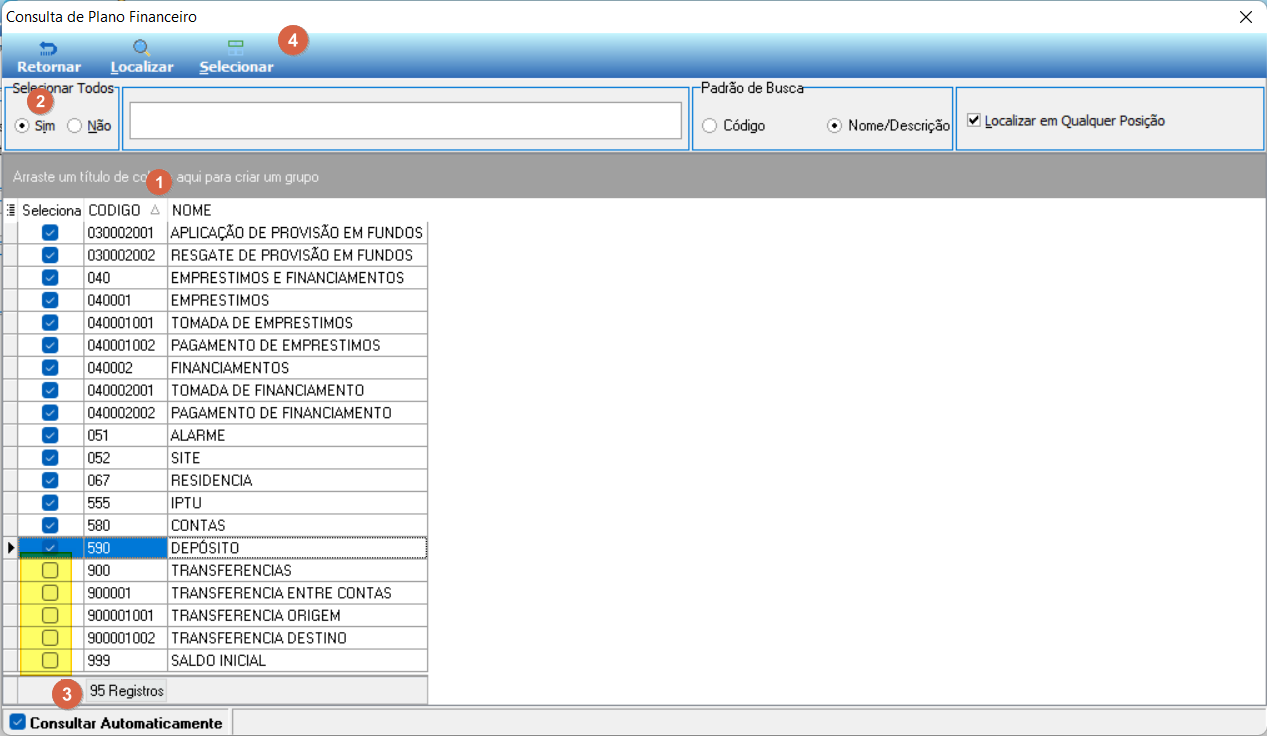Click the 95 Registros footer button
1267x736 pixels.
[x=126, y=691]
